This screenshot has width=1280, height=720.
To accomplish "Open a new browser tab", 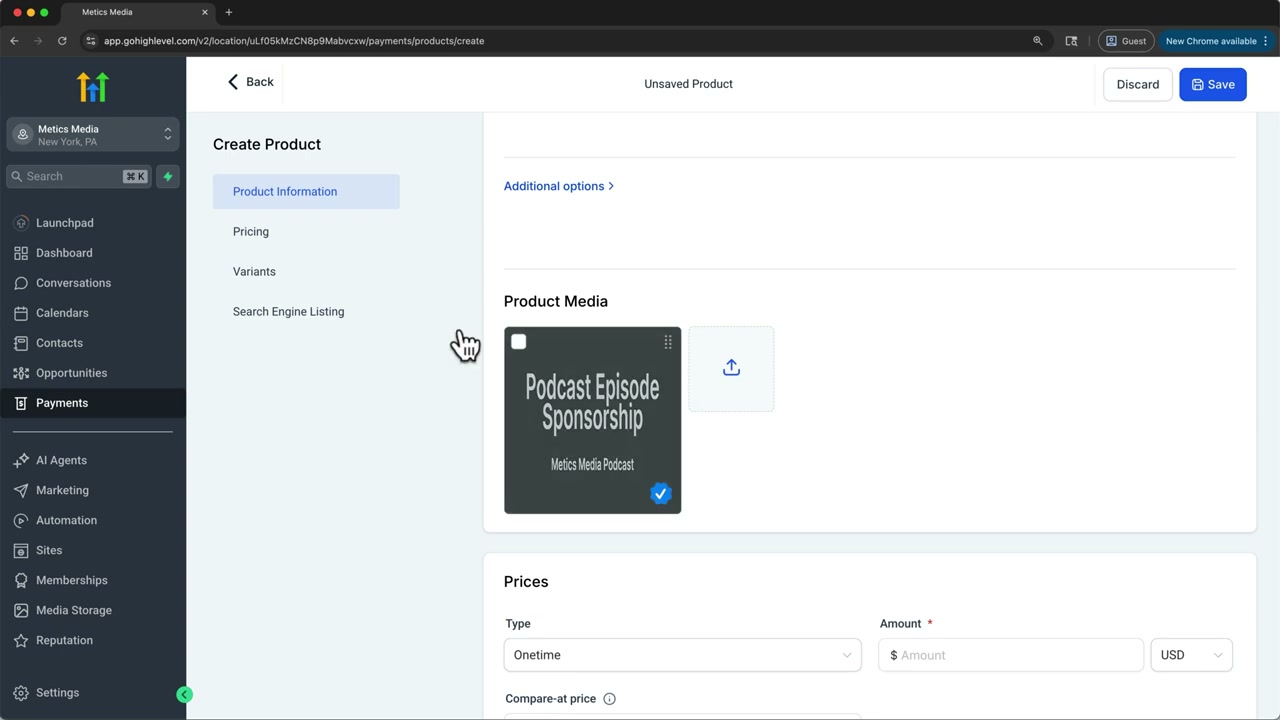I will pos(229,12).
